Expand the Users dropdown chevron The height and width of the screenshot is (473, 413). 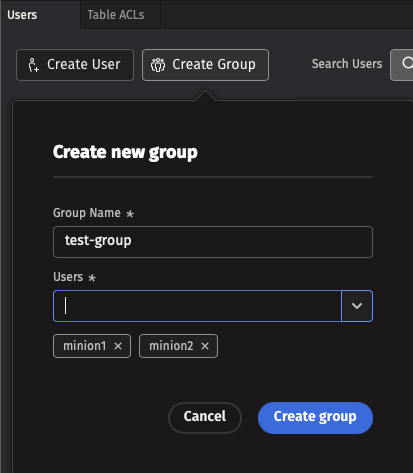(x=357, y=306)
